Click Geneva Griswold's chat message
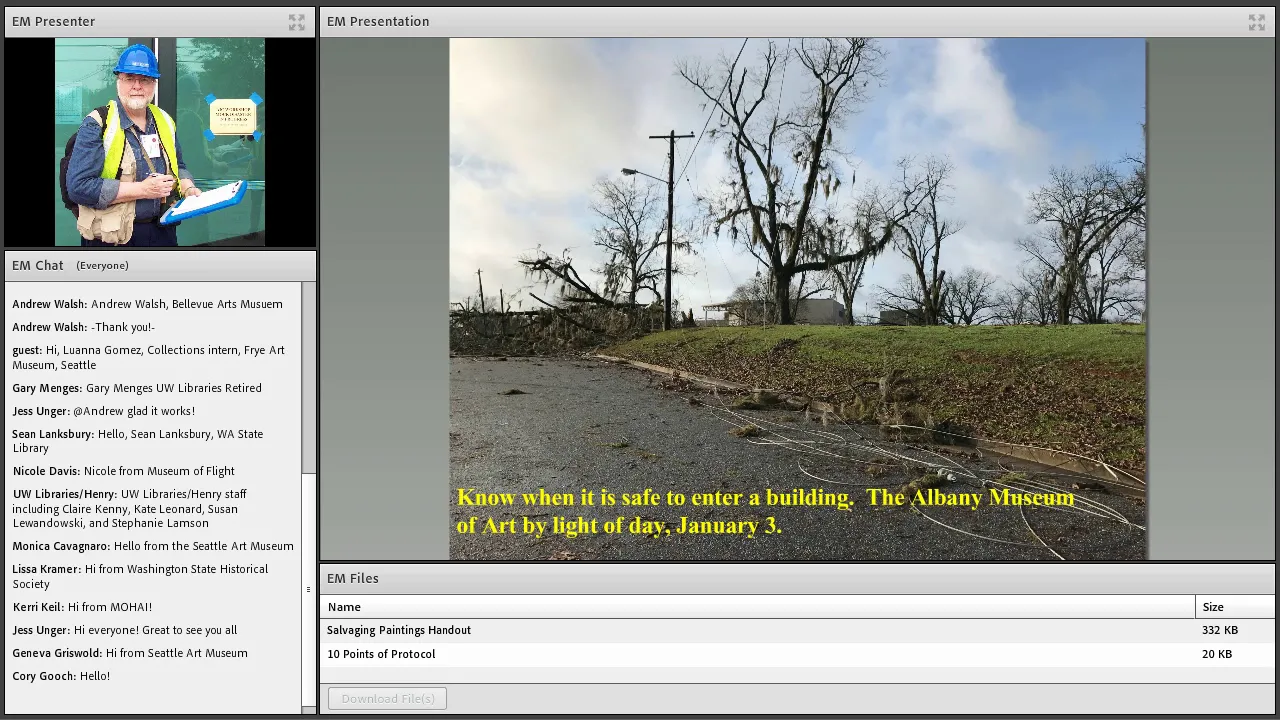Screen dimensions: 1280x720 coord(130,653)
